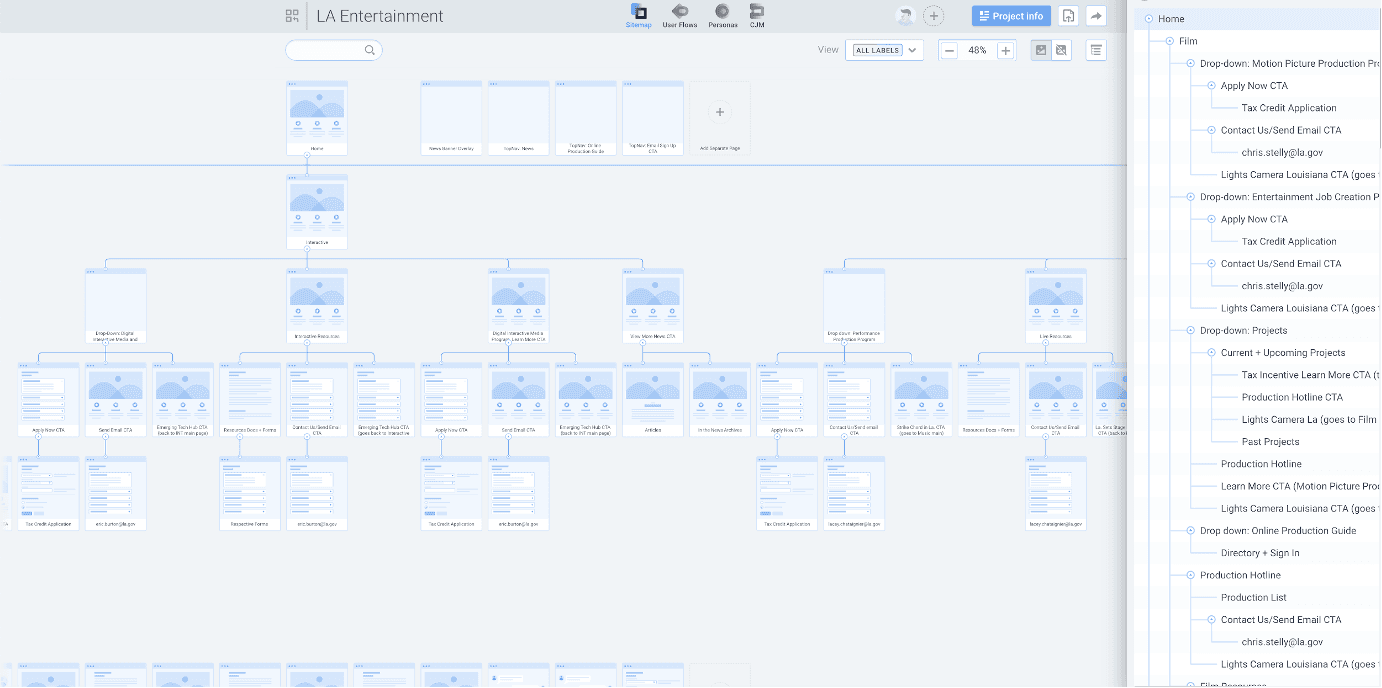Select Current + Upcoming Projects label
The height and width of the screenshot is (688, 1382).
click(1283, 353)
